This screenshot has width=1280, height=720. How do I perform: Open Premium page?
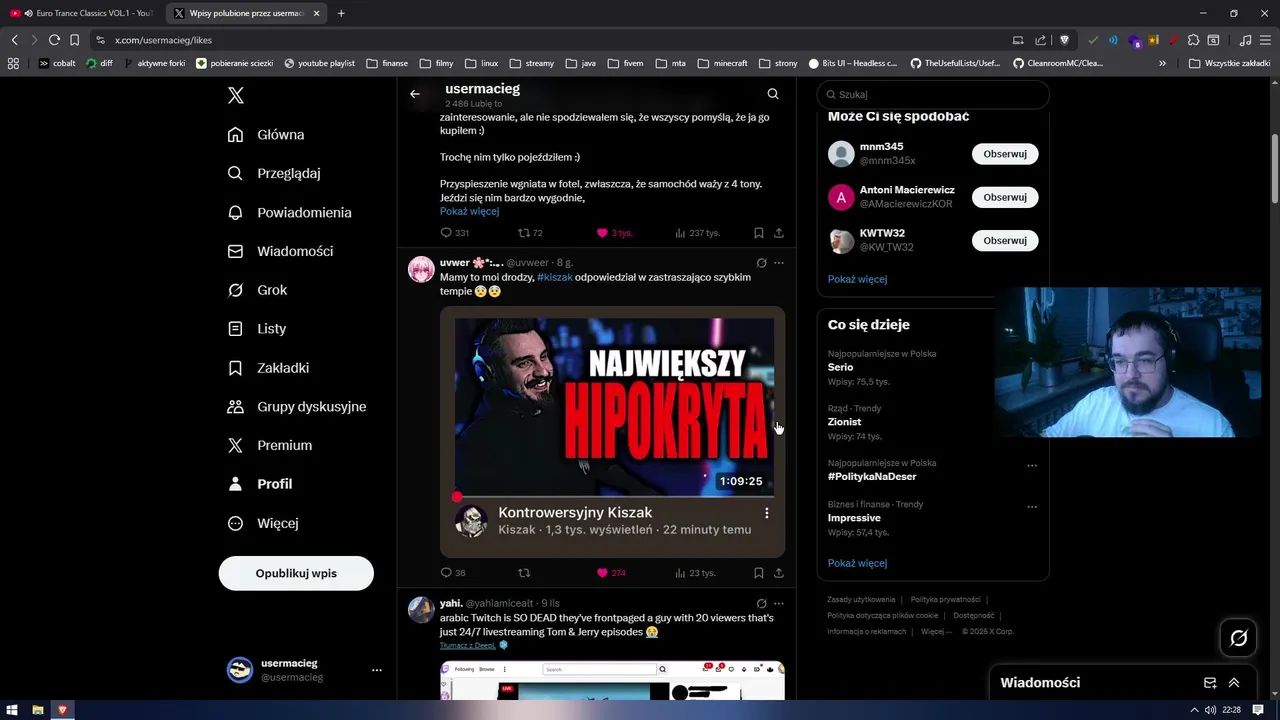click(270, 445)
